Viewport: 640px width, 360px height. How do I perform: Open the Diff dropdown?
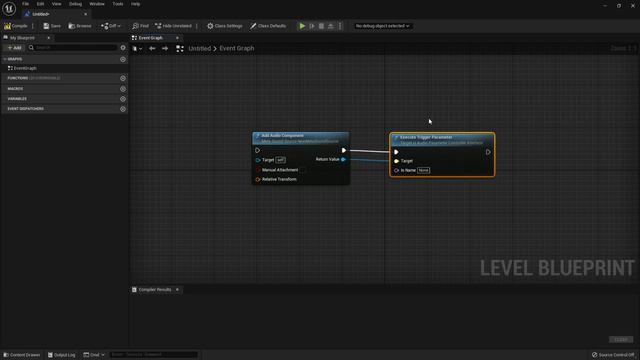pyautogui.click(x=111, y=26)
